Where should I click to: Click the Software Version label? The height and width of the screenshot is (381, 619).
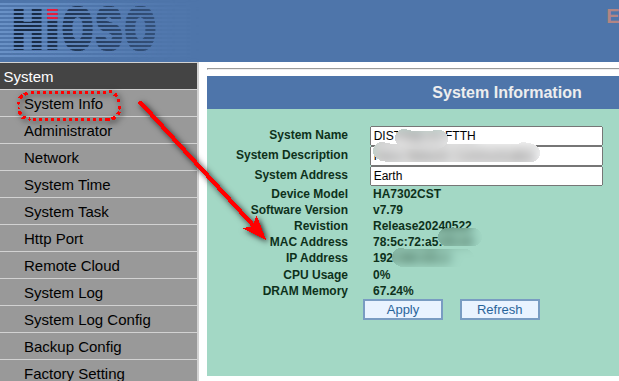tap(299, 210)
